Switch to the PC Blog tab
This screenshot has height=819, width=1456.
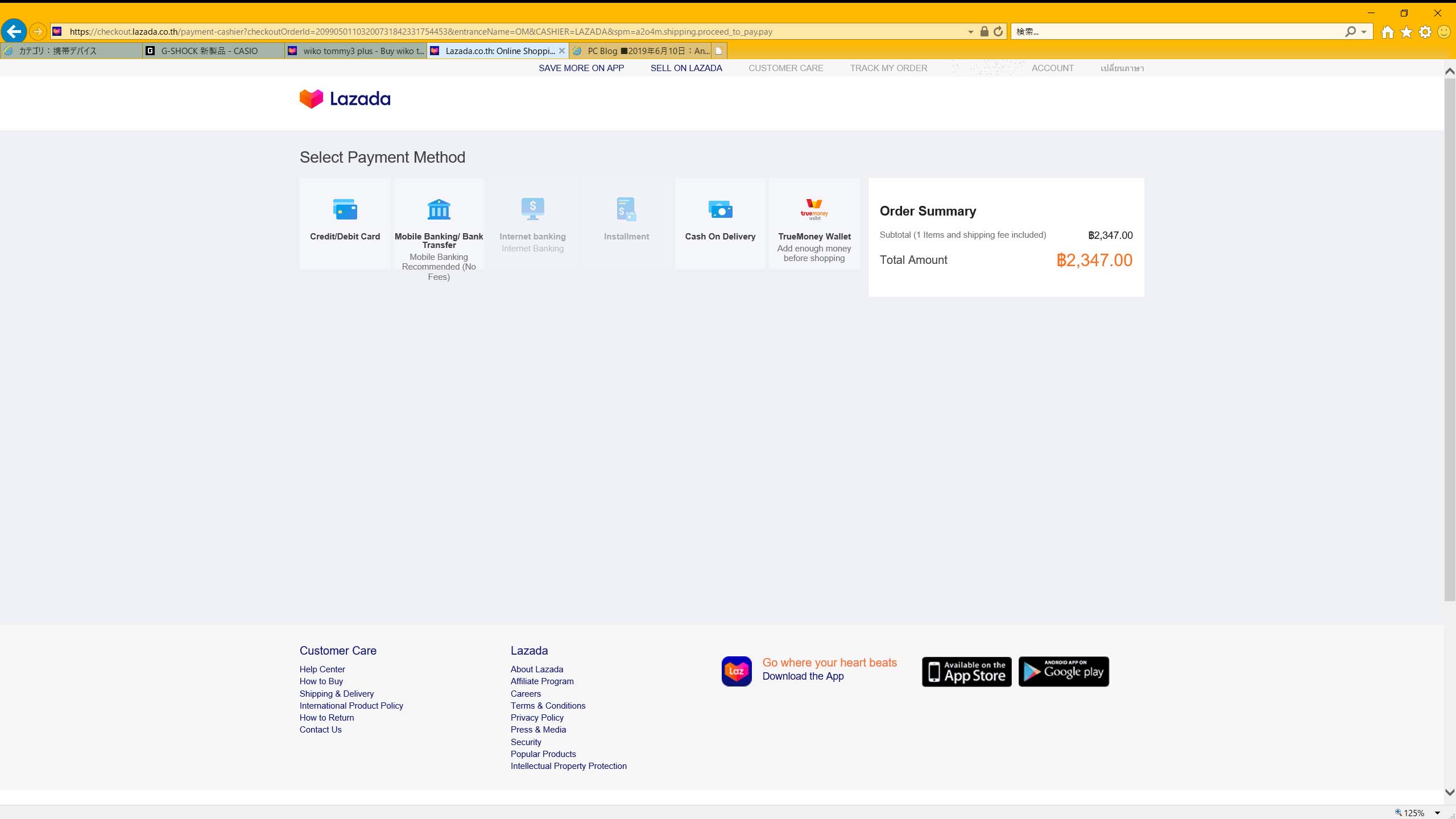(x=640, y=51)
